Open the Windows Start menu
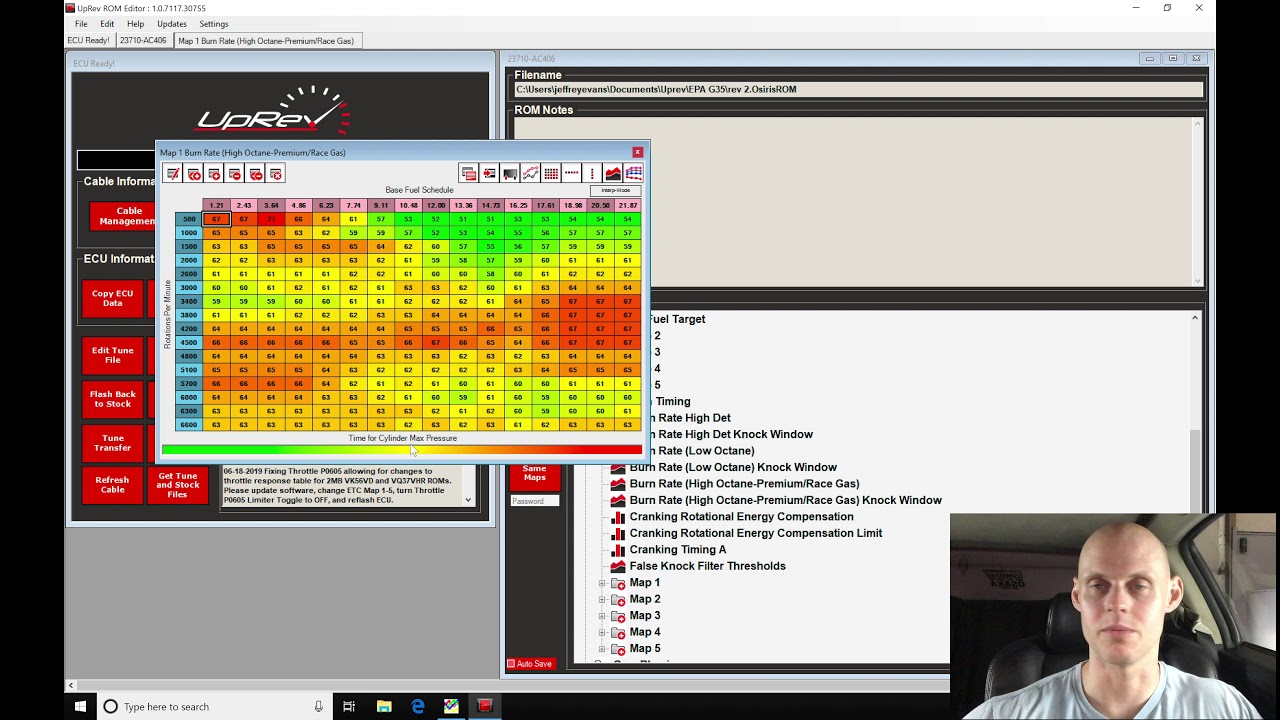The height and width of the screenshot is (720, 1280). 80,706
